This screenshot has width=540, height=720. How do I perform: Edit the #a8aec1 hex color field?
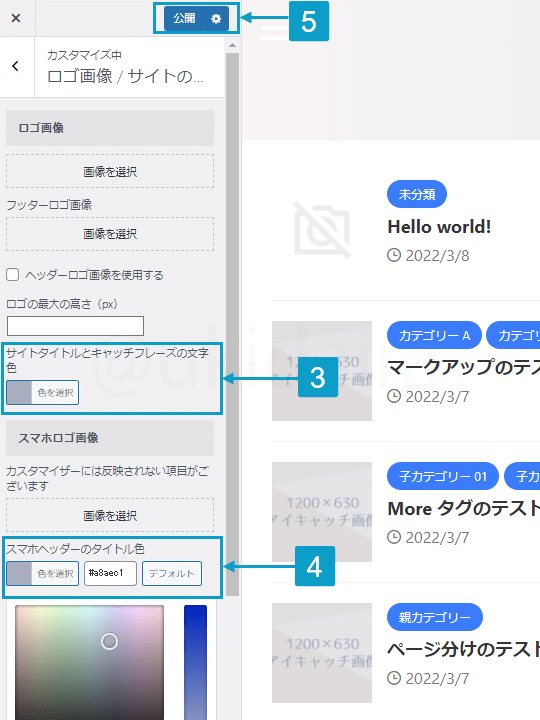click(110, 573)
